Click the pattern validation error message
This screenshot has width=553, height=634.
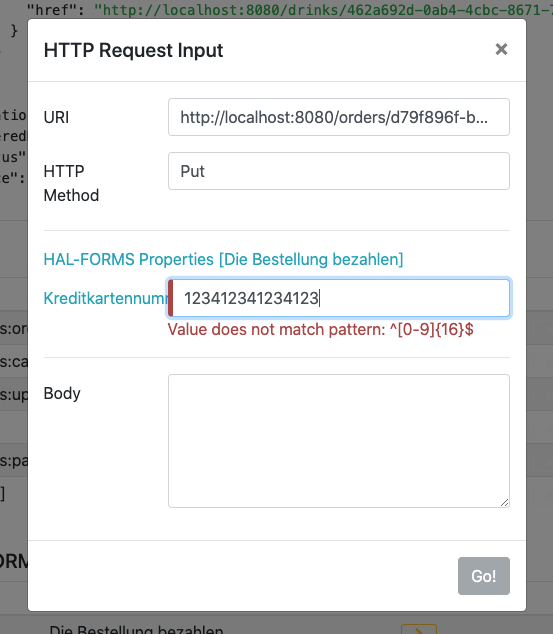[321, 330]
